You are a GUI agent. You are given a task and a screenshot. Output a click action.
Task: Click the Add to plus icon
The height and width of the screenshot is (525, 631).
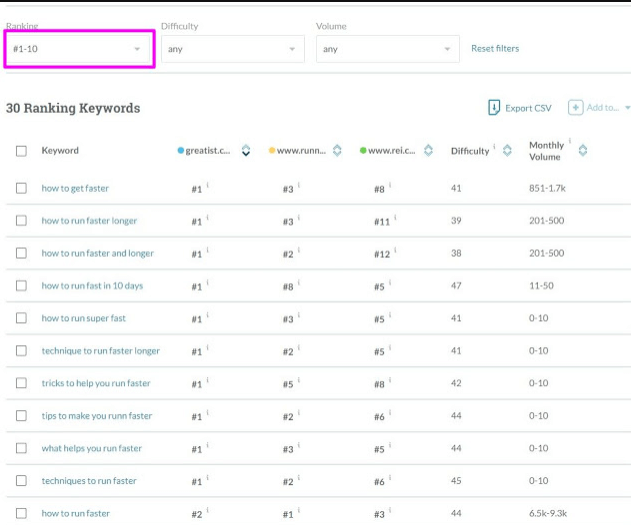point(575,108)
